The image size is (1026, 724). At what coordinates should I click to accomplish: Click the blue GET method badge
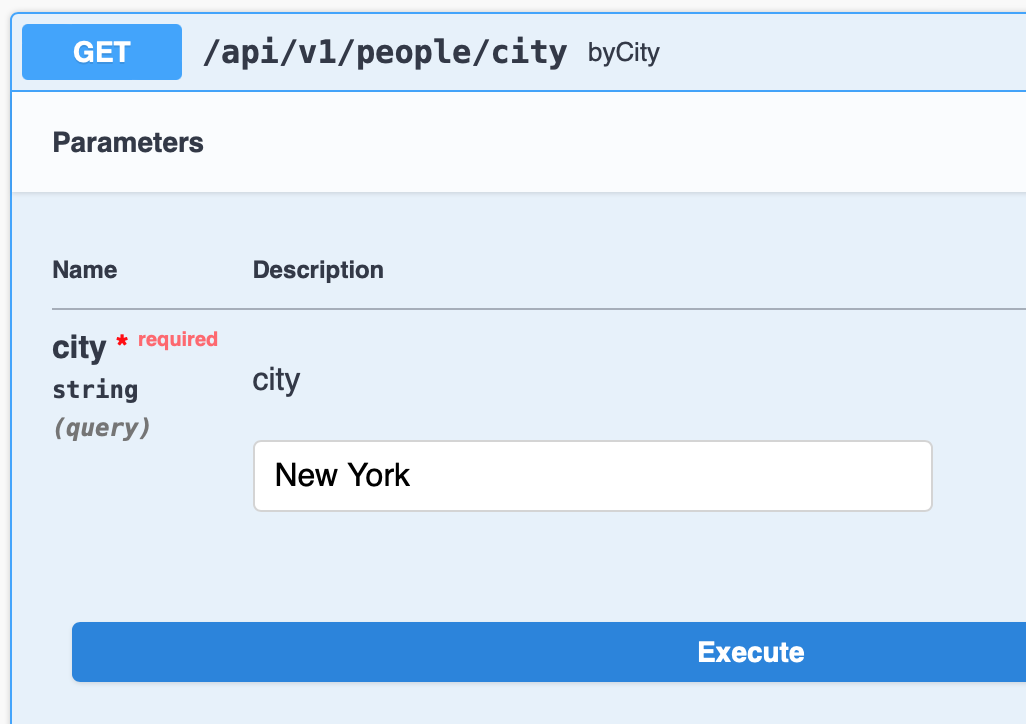(102, 52)
